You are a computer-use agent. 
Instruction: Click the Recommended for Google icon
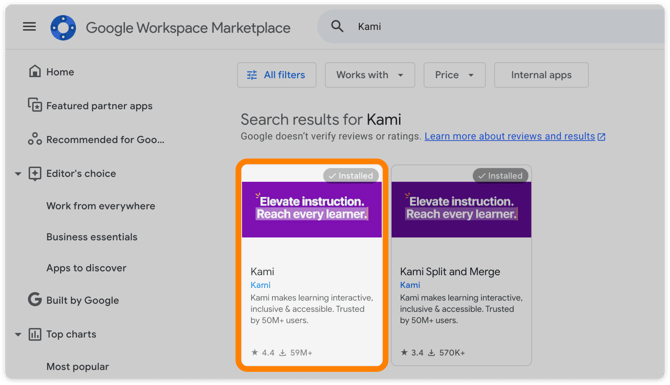(x=35, y=139)
